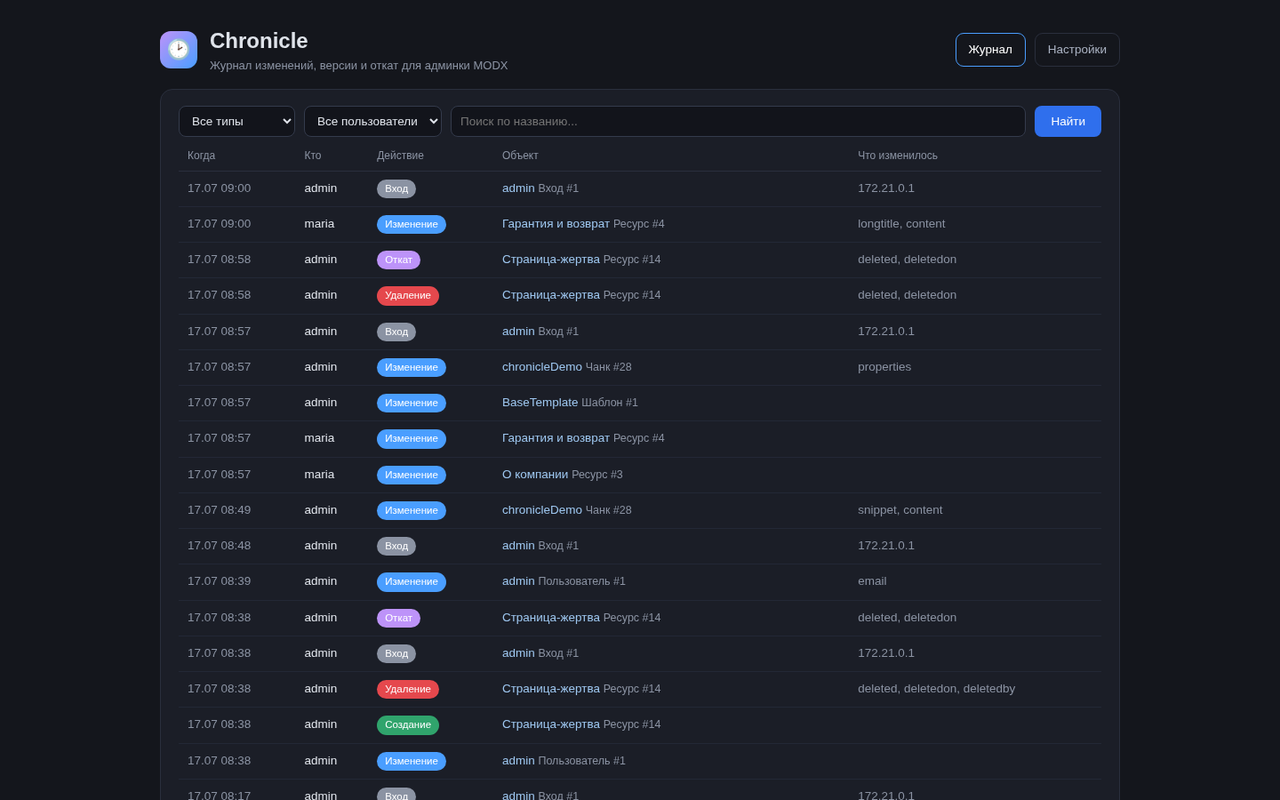This screenshot has height=800, width=1280.
Task: Open the "Настройки" tab
Action: [1077, 50]
